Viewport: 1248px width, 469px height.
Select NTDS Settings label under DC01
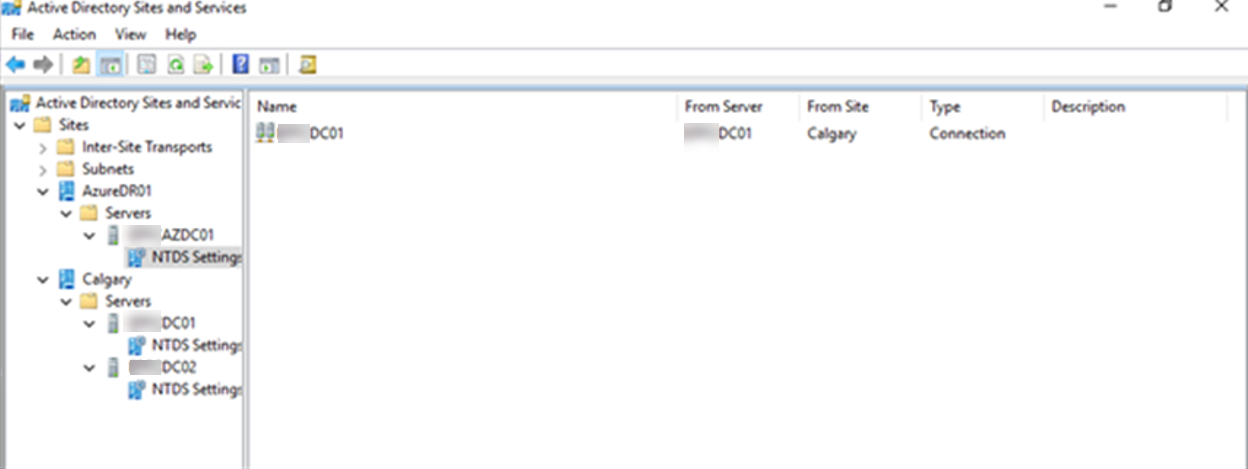pos(196,345)
